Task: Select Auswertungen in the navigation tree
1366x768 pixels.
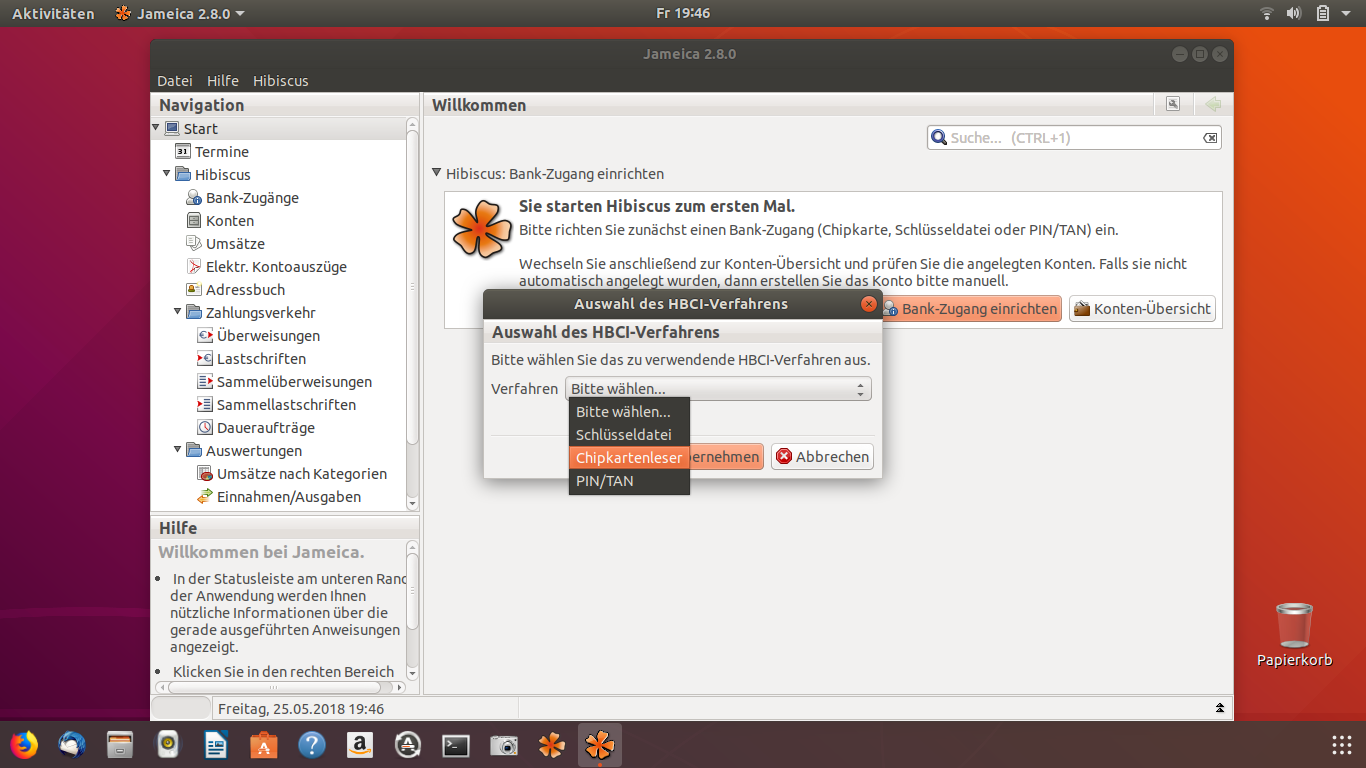Action: (254, 451)
